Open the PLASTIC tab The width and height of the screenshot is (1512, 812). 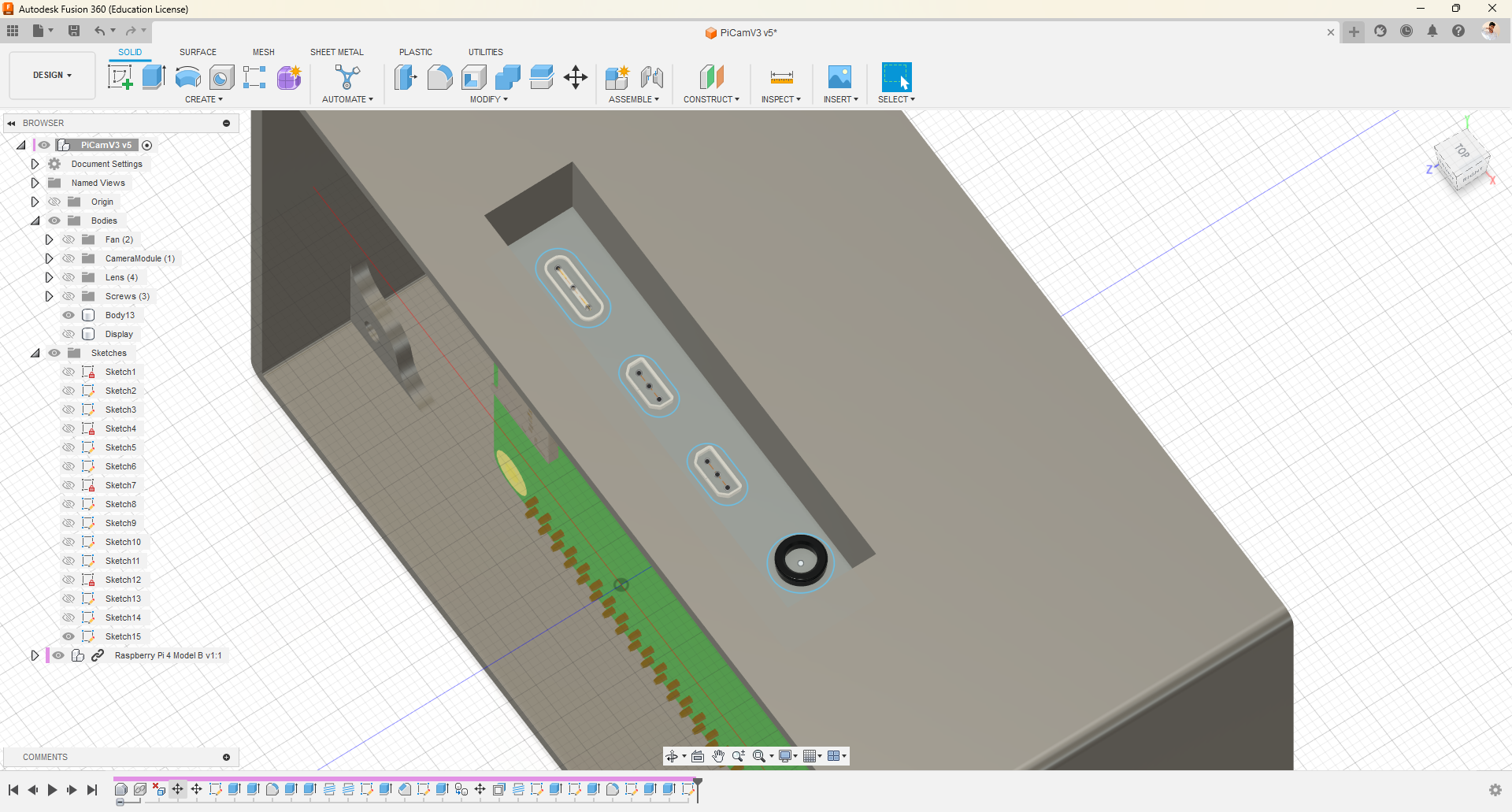[416, 52]
